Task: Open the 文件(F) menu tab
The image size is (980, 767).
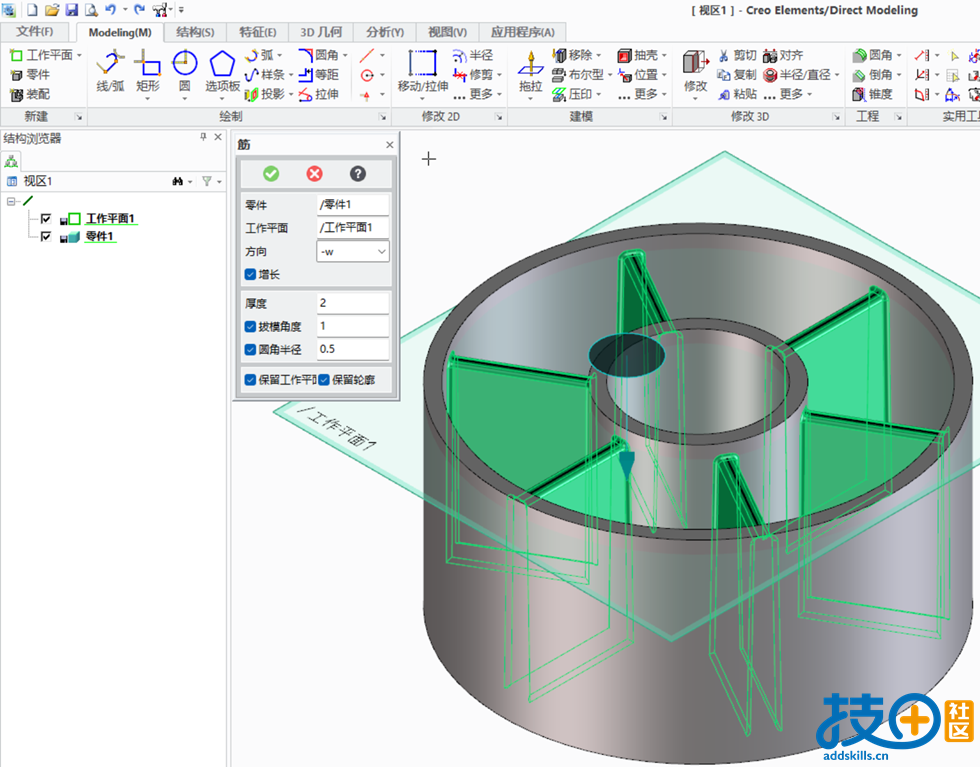Action: pos(35,32)
